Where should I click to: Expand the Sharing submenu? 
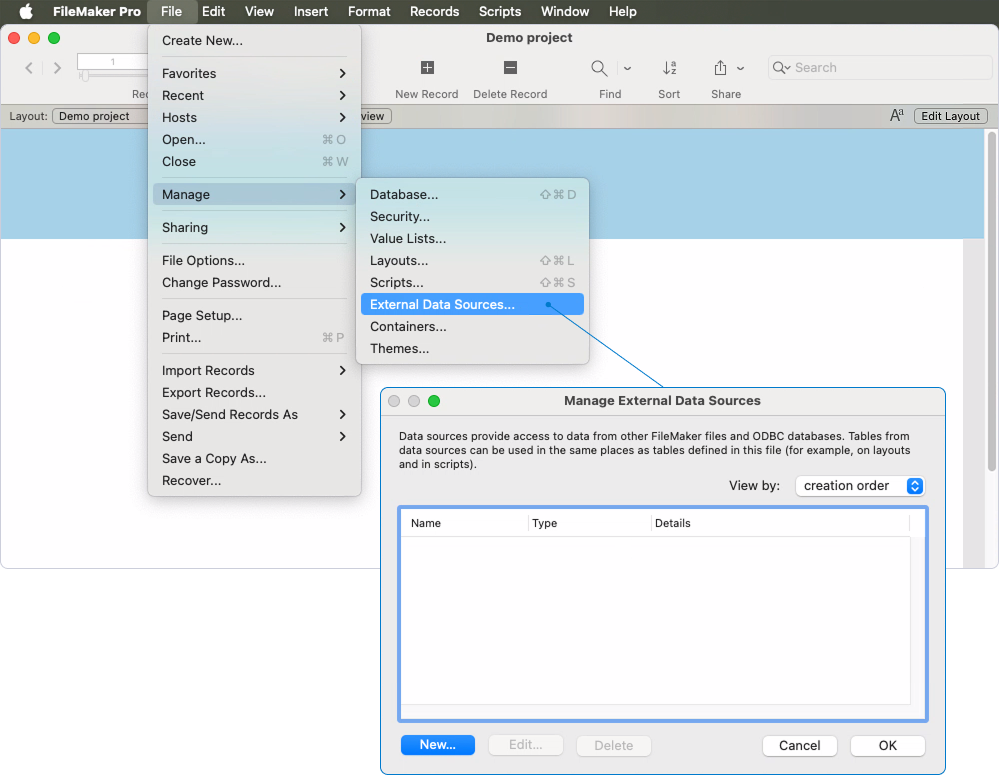255,227
